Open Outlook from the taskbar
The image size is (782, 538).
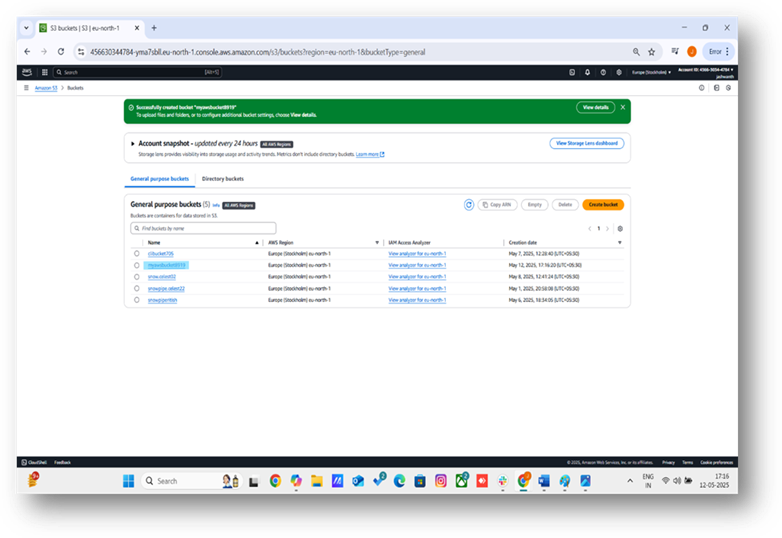pyautogui.click(x=358, y=481)
